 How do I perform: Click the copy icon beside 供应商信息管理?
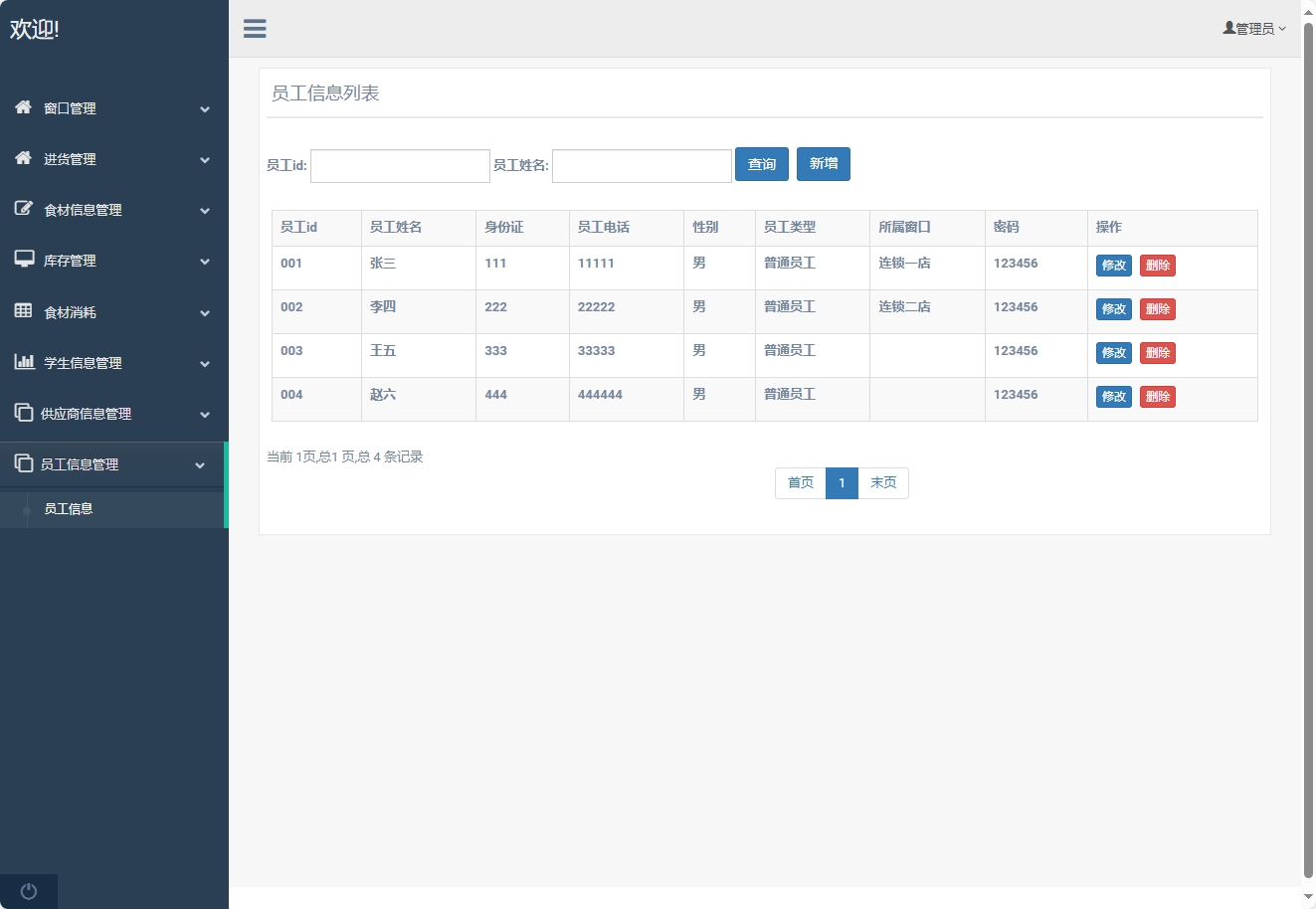(x=24, y=413)
